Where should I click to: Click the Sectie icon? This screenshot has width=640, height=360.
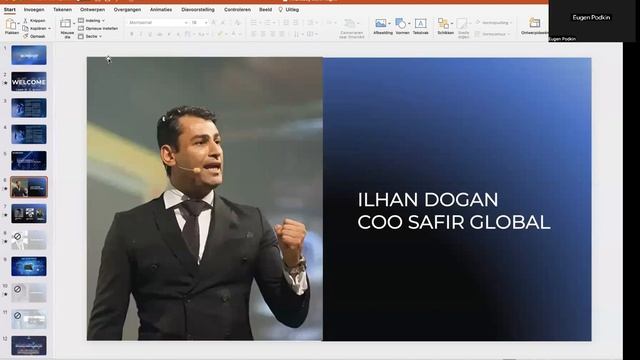pyautogui.click(x=81, y=36)
